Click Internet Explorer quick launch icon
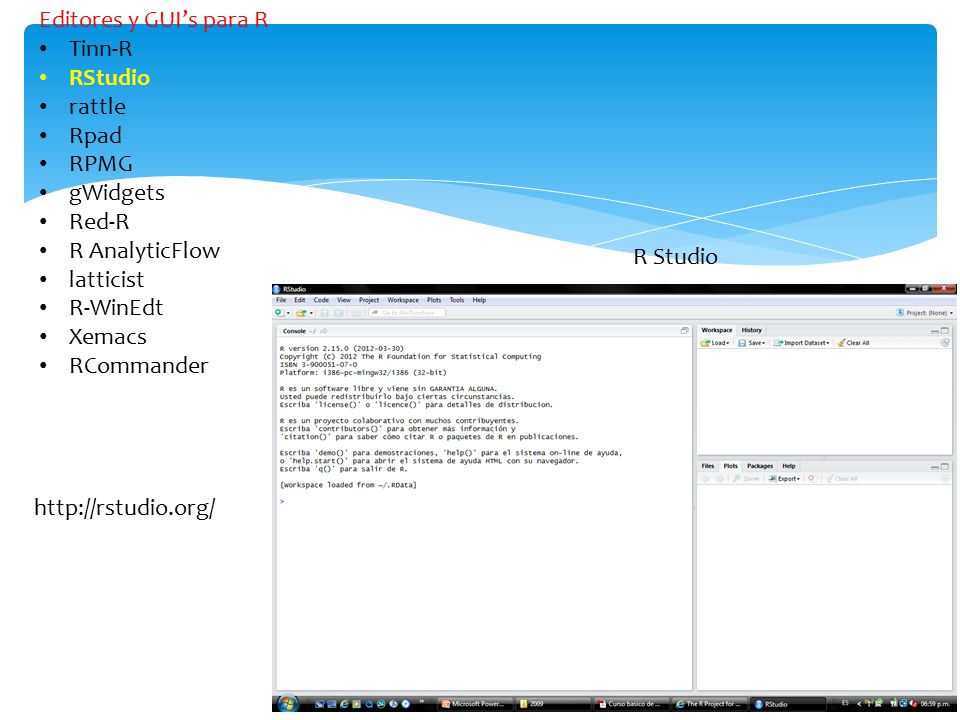 coord(343,704)
